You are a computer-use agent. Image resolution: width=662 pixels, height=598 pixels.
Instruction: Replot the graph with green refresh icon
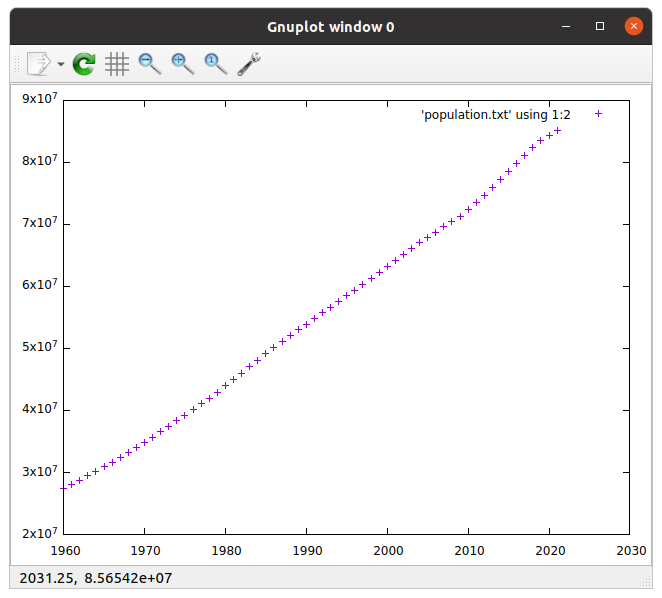pos(85,64)
